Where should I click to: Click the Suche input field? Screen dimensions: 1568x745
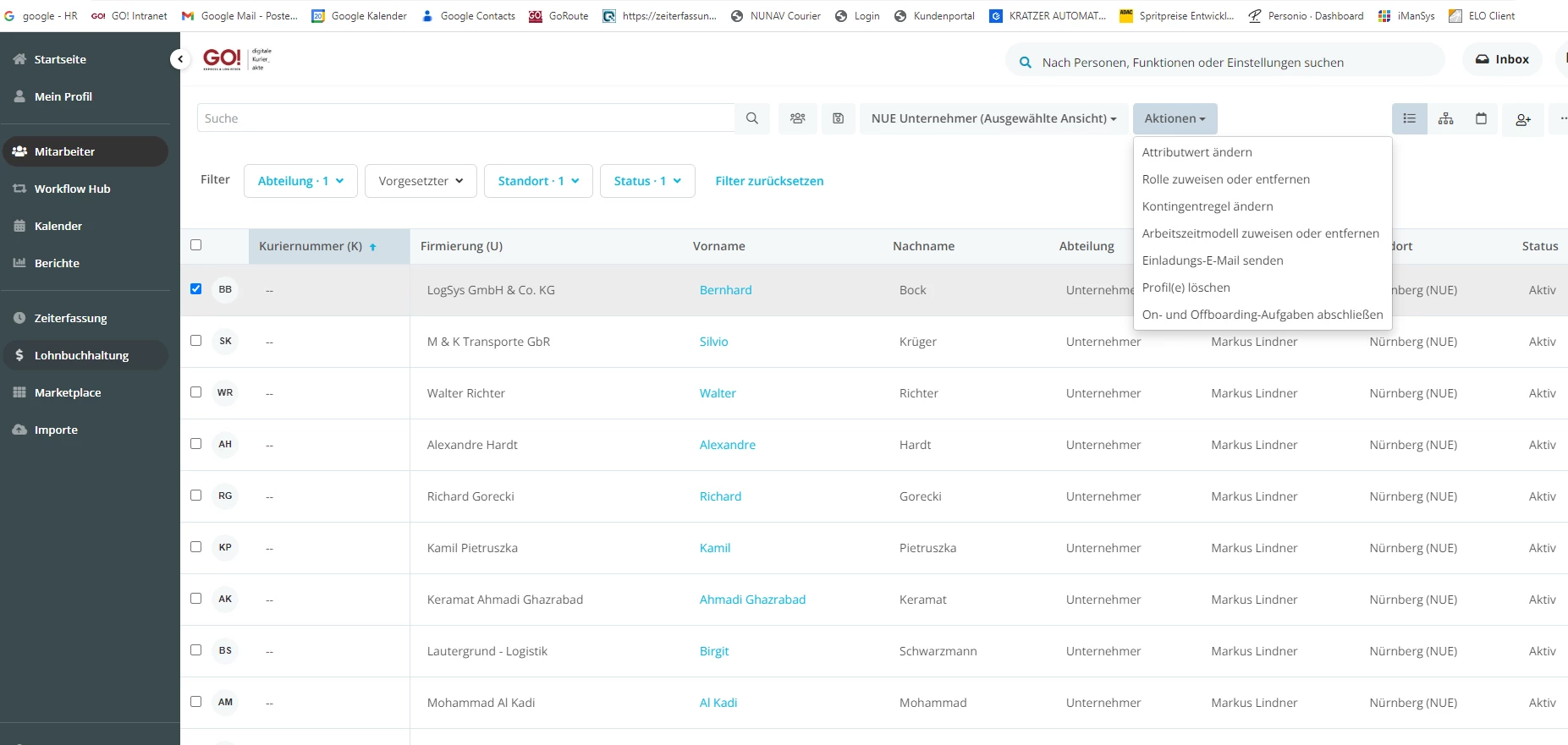click(x=465, y=118)
